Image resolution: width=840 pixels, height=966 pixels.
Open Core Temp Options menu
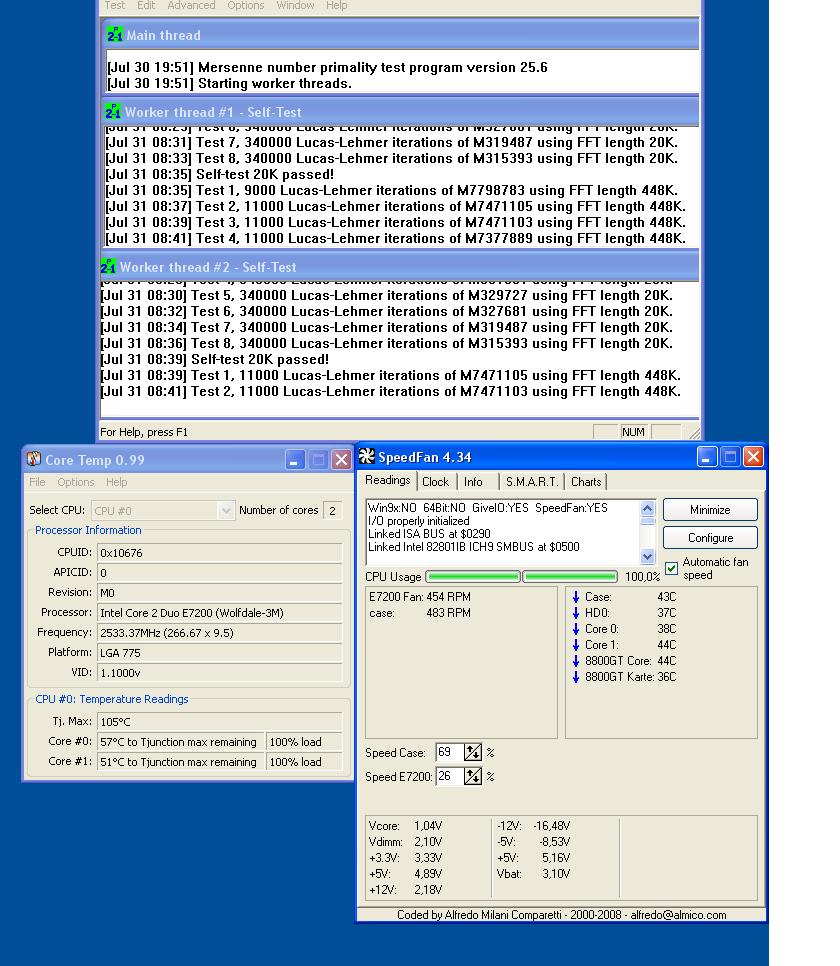coord(76,482)
